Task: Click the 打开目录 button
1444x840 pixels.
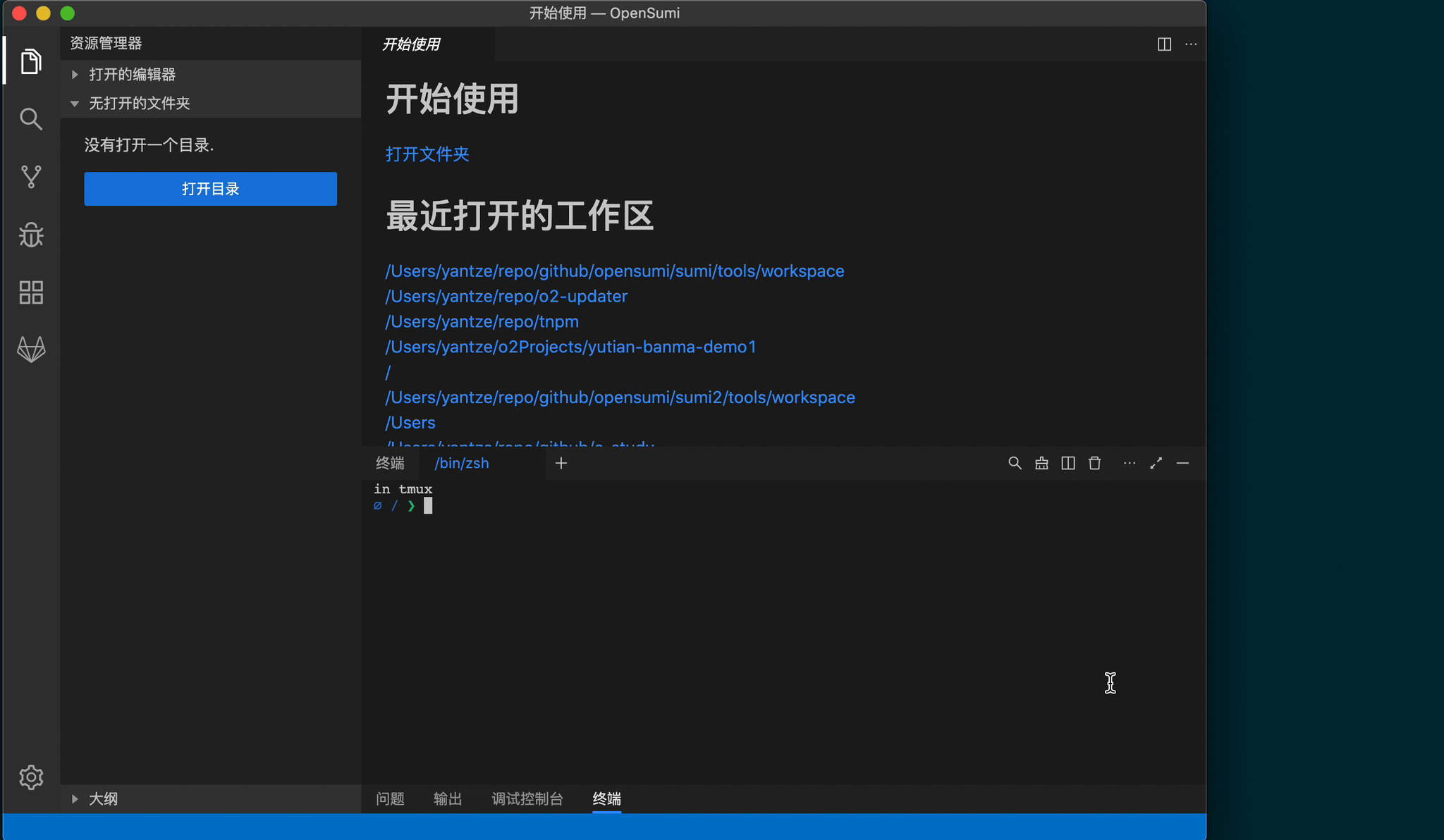Action: pyautogui.click(x=210, y=189)
